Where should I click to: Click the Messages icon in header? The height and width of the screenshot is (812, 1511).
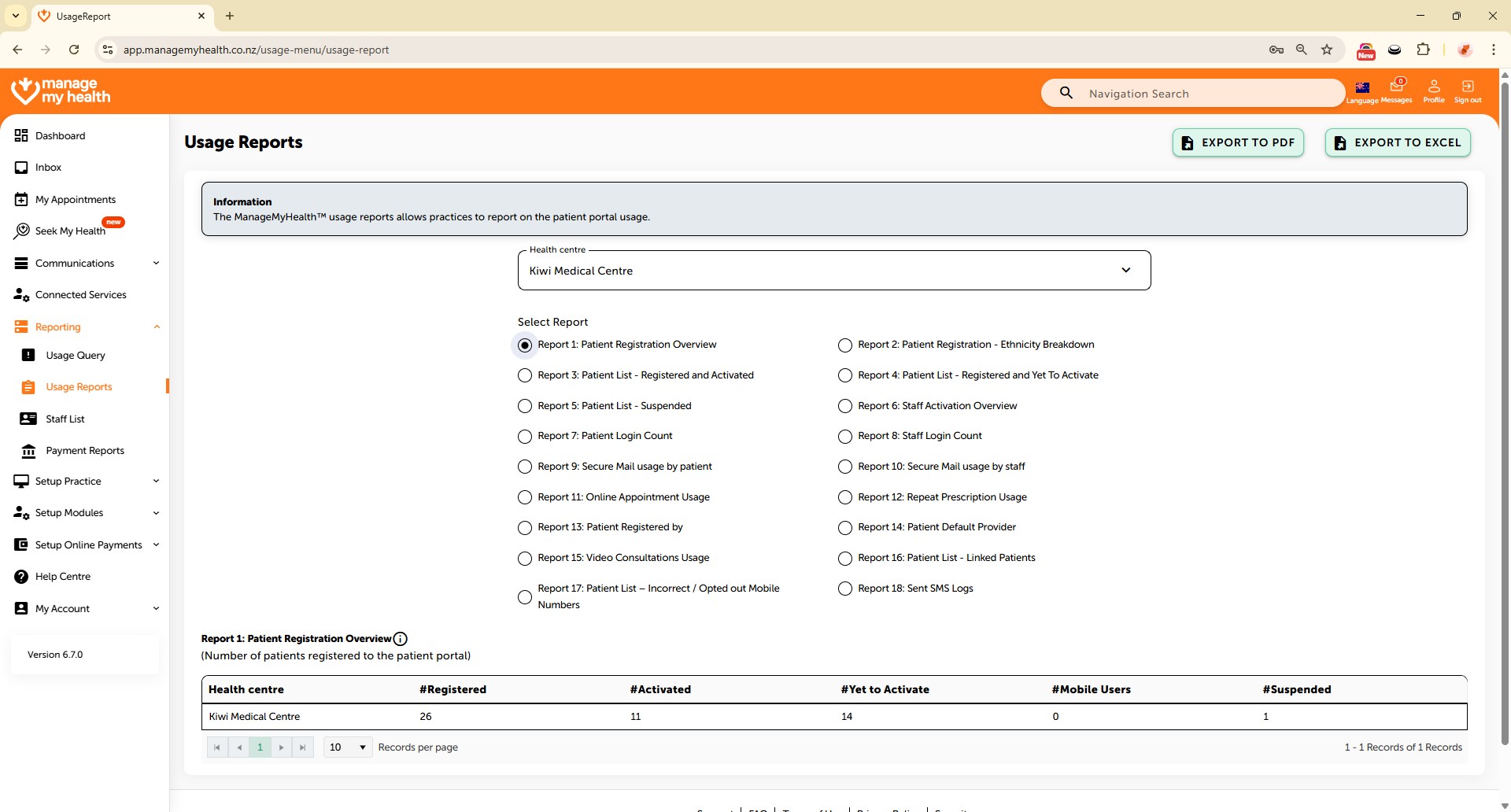click(x=1396, y=87)
